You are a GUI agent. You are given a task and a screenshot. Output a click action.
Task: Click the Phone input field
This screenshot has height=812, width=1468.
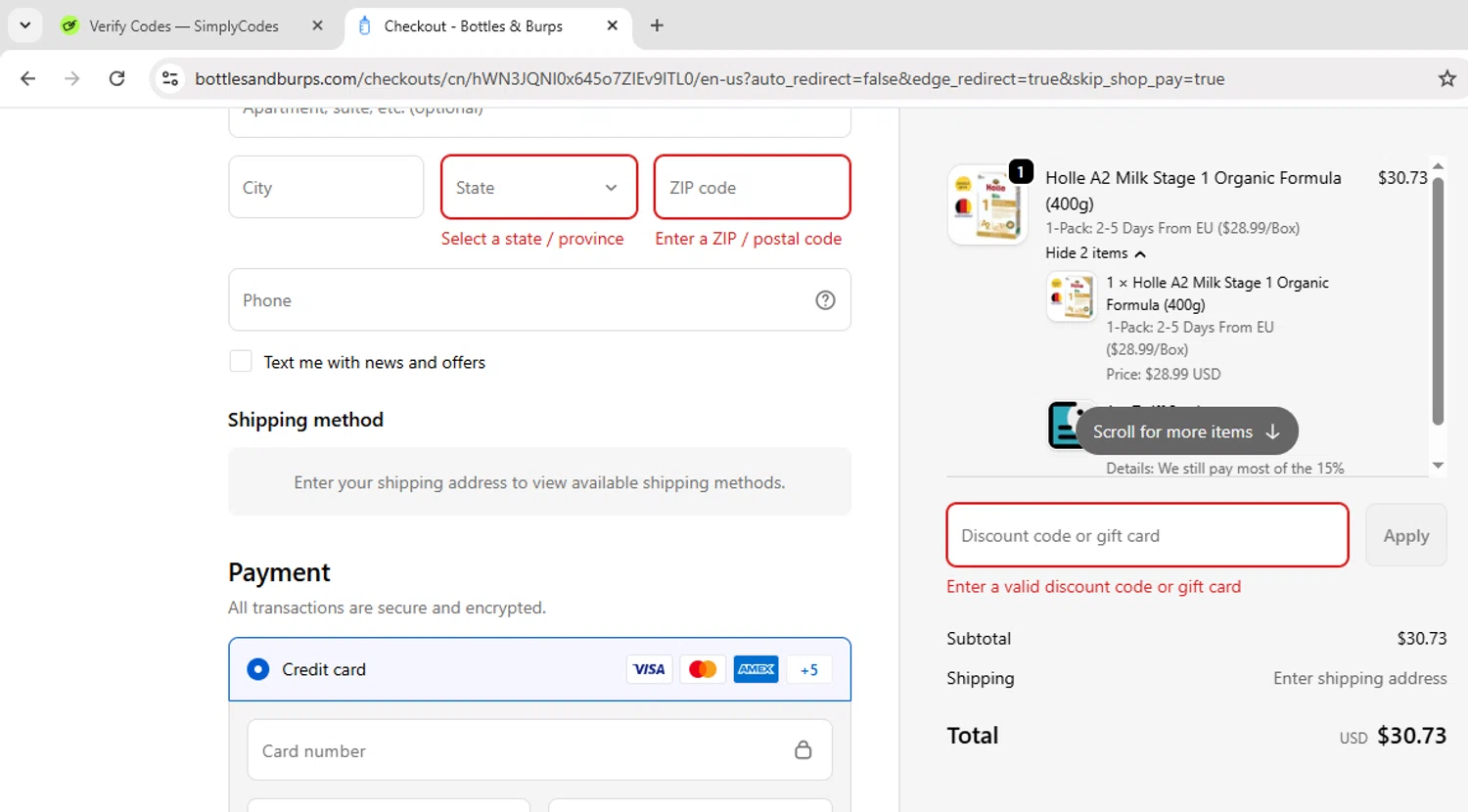539,300
